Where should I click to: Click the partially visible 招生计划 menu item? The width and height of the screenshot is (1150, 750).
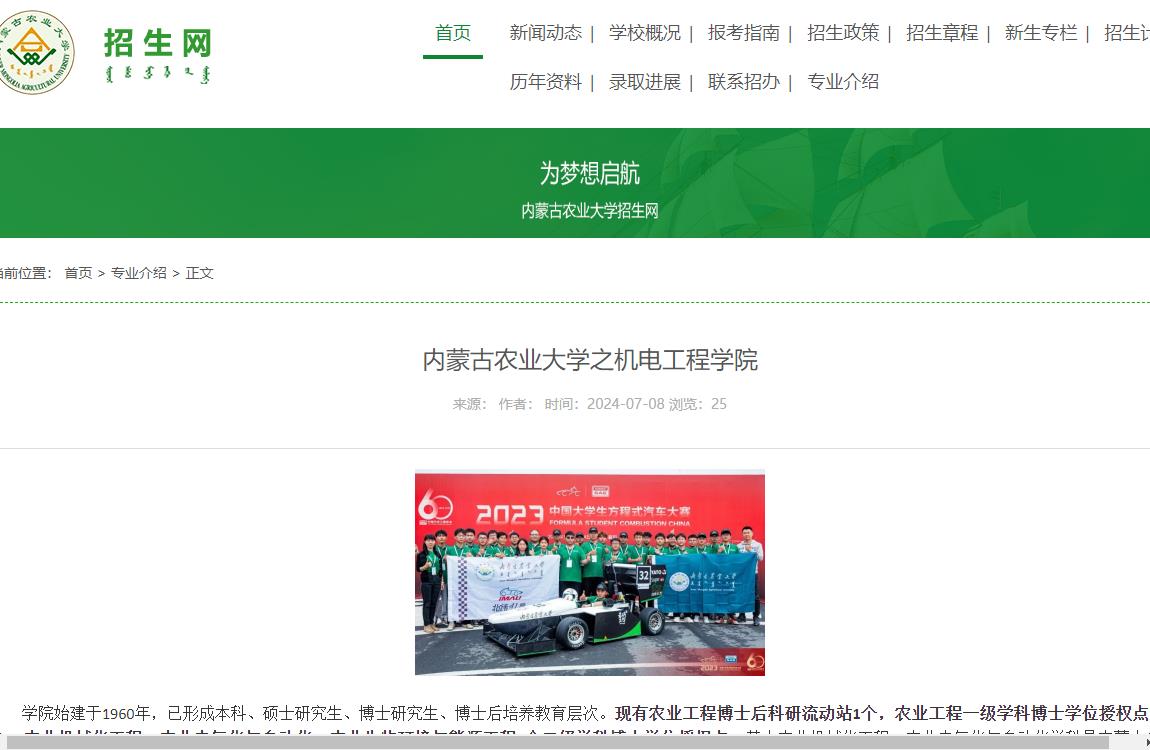point(1127,33)
